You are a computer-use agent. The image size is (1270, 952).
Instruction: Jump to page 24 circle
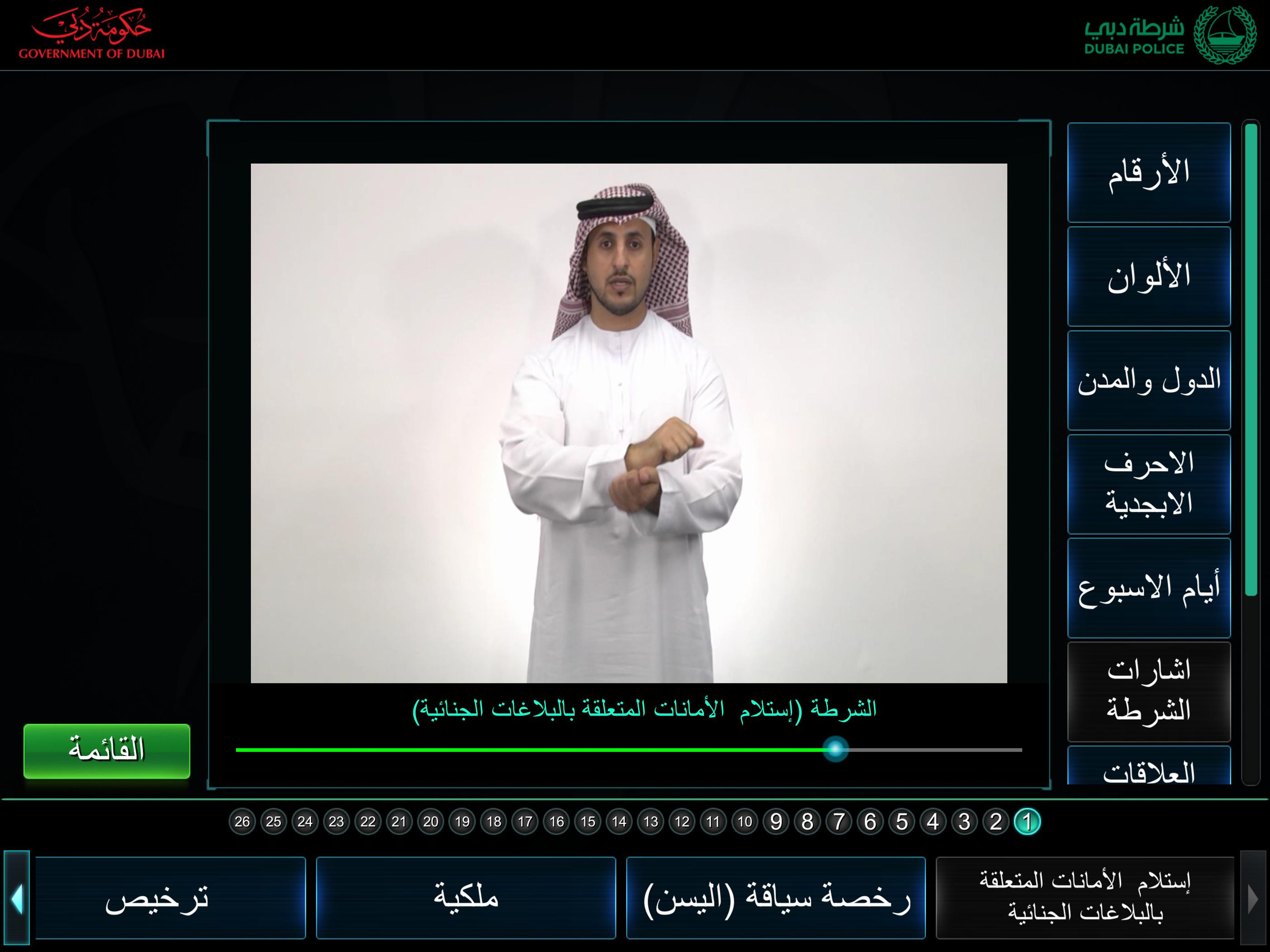[x=305, y=822]
